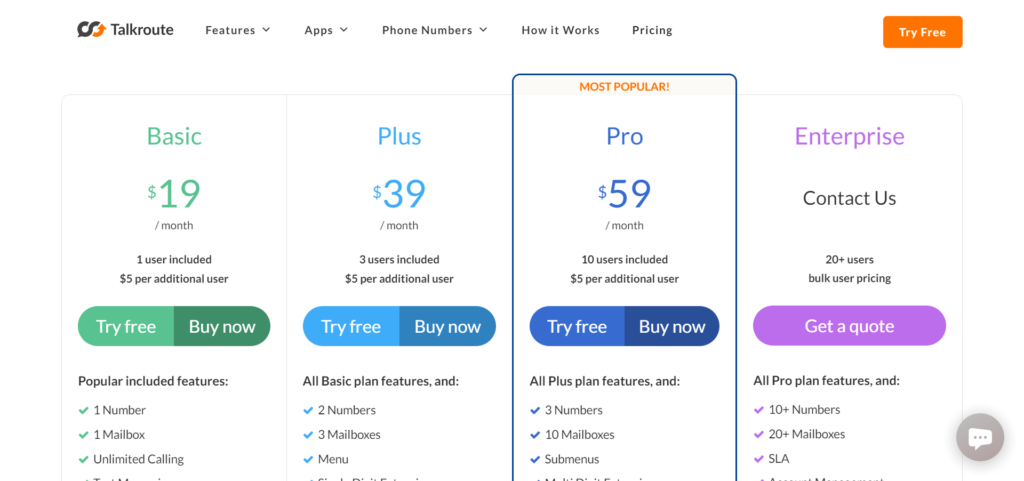Expand the Apps dropdown menu
1024x481 pixels.
click(326, 30)
